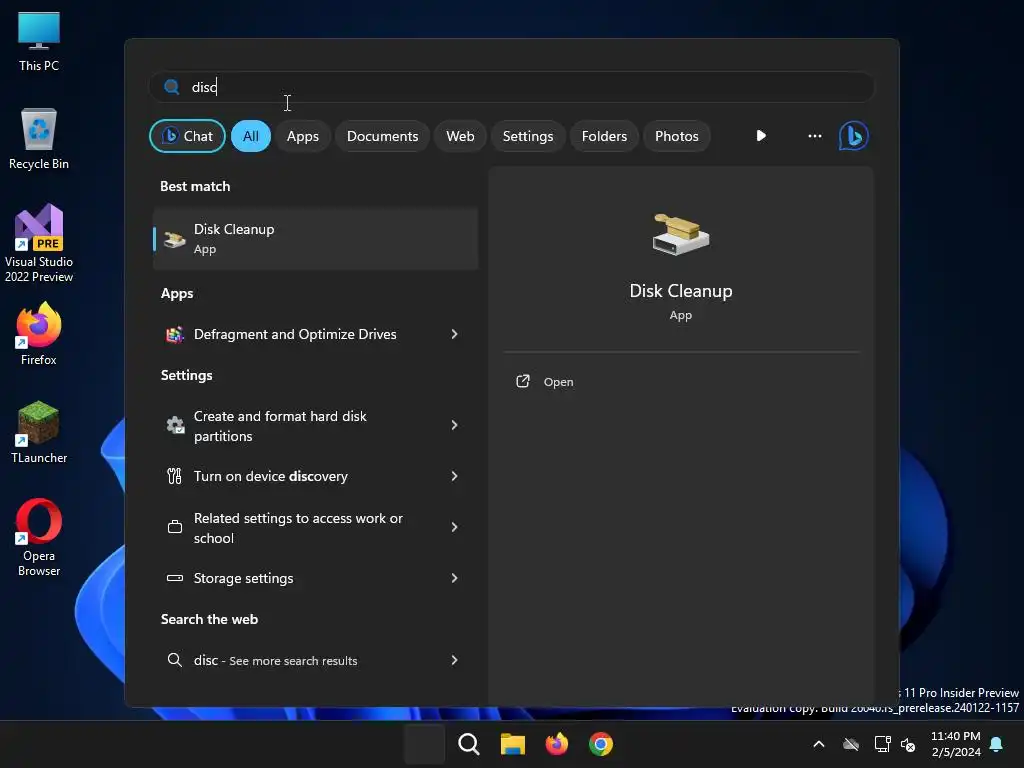Image resolution: width=1024 pixels, height=768 pixels.
Task: Filter results by Settings
Action: point(528,136)
